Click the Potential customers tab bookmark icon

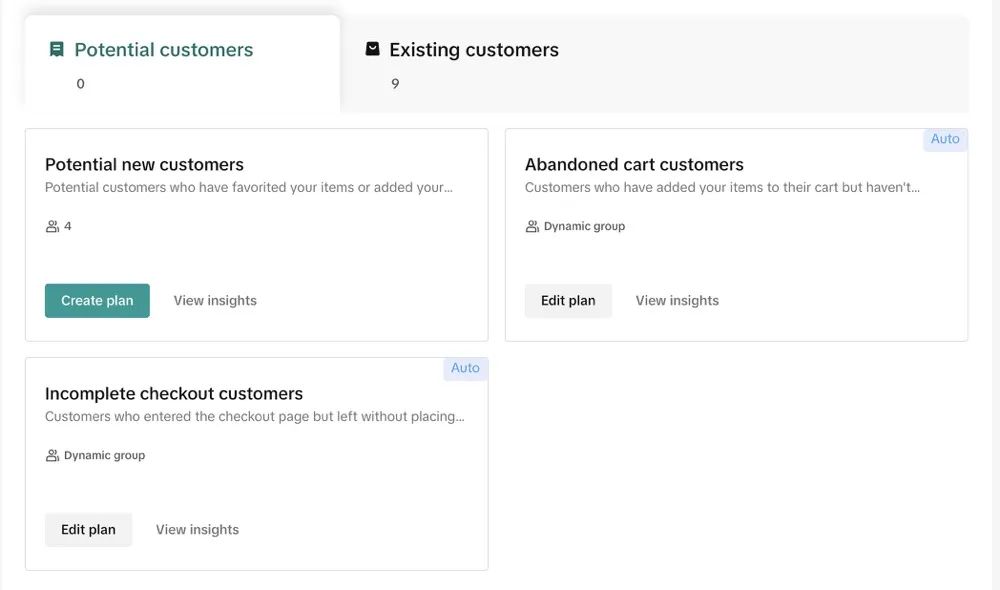tap(56, 49)
